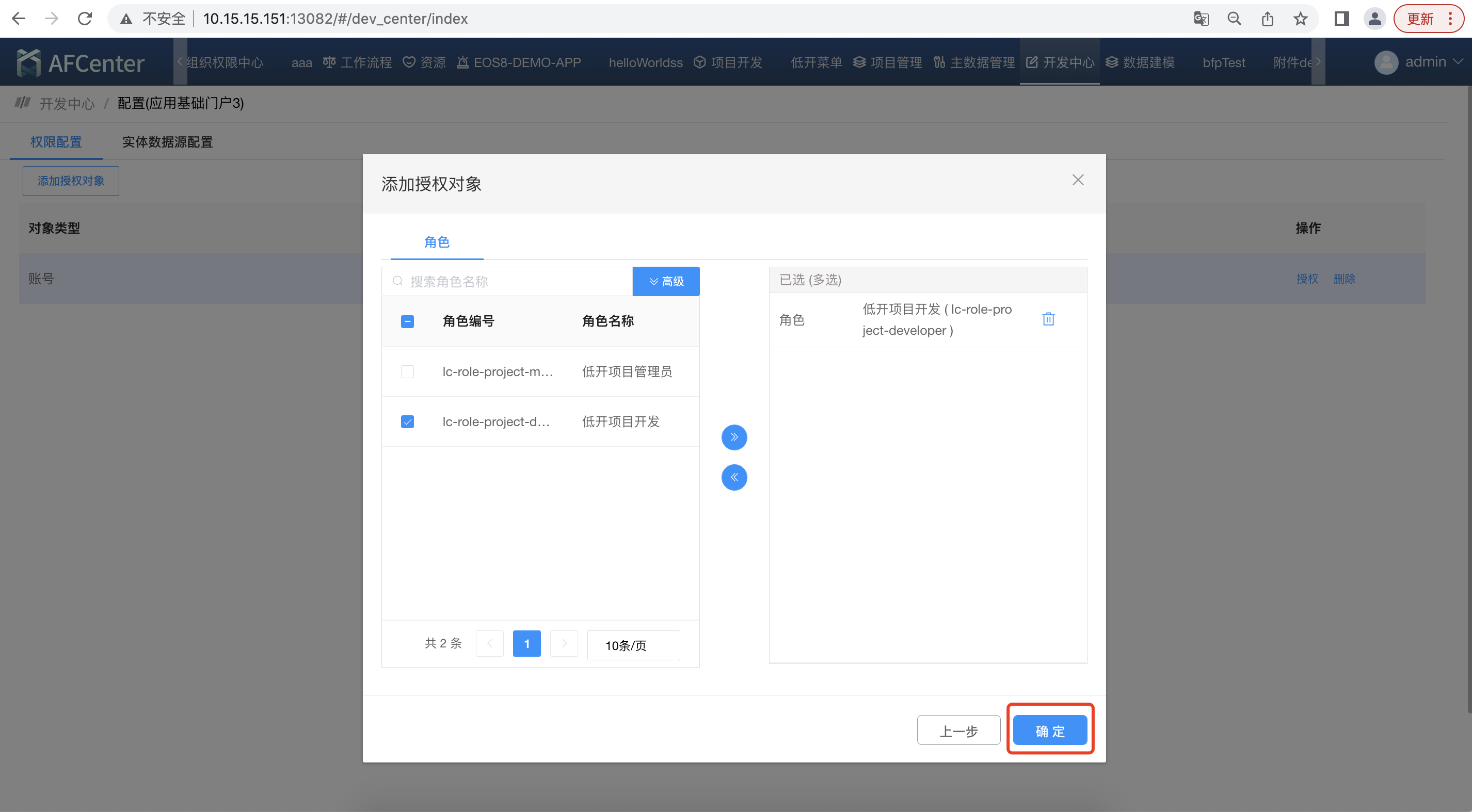Click the 添加授权对象 button

pyautogui.click(x=71, y=181)
